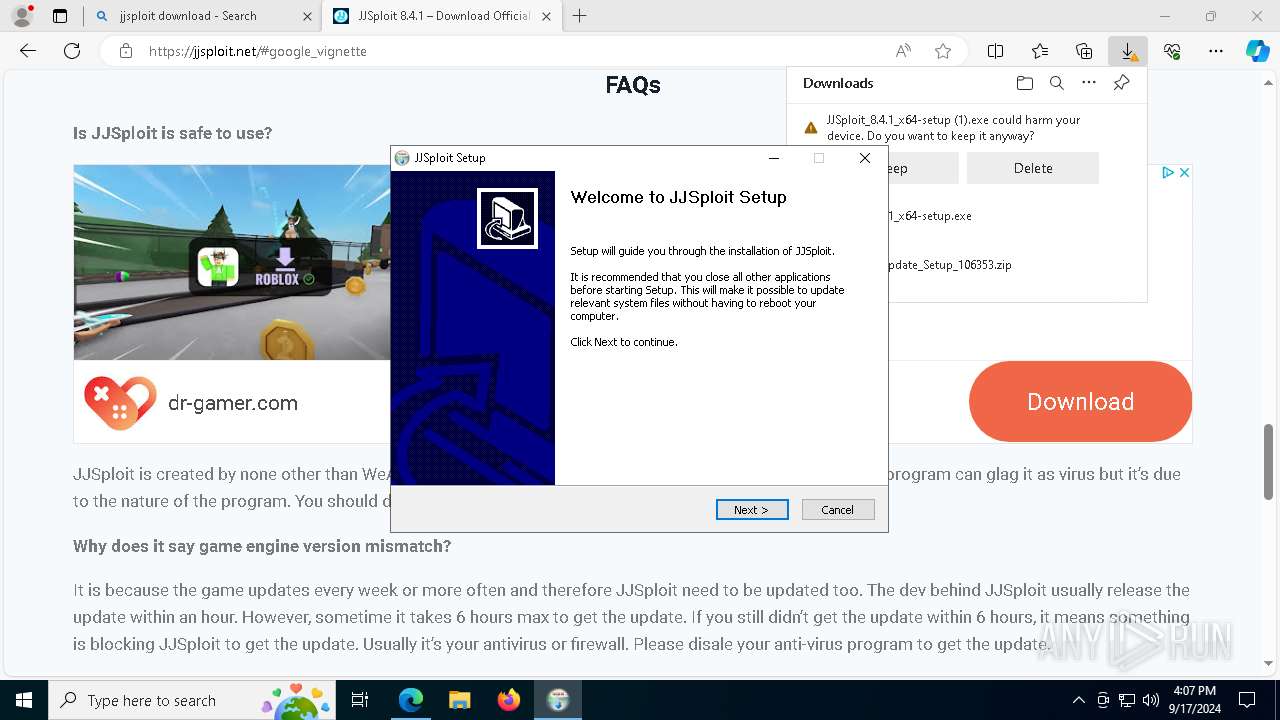The width and height of the screenshot is (1280, 720).
Task: Open Task View on taskbar
Action: pos(361,700)
